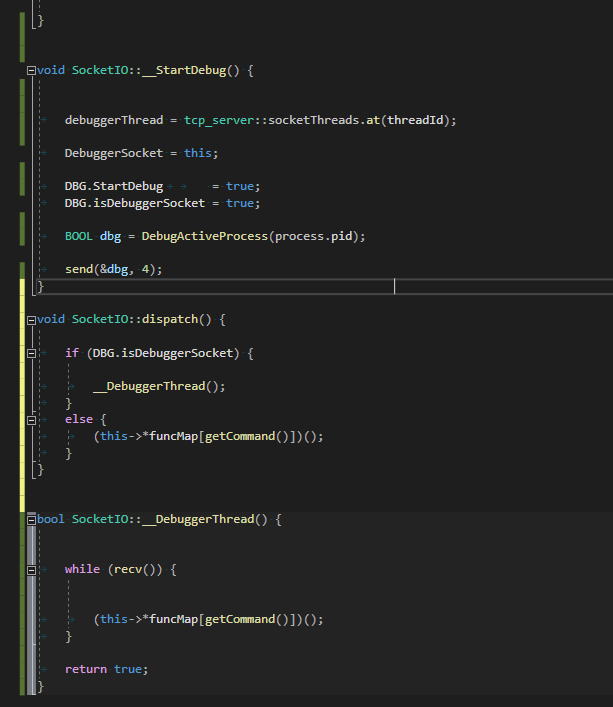This screenshot has width=613, height=707.
Task: Collapse the else block in dispatch
Action: [31, 420]
